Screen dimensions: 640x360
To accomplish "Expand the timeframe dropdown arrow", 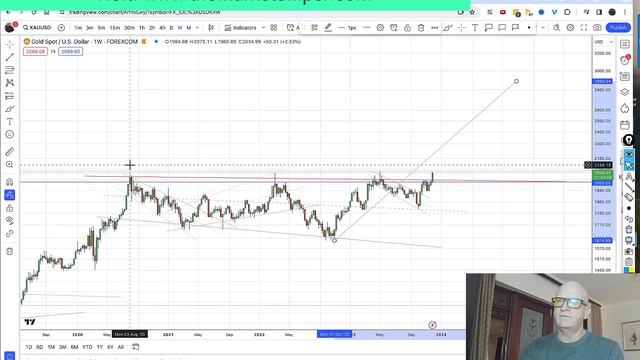I will tap(198, 28).
